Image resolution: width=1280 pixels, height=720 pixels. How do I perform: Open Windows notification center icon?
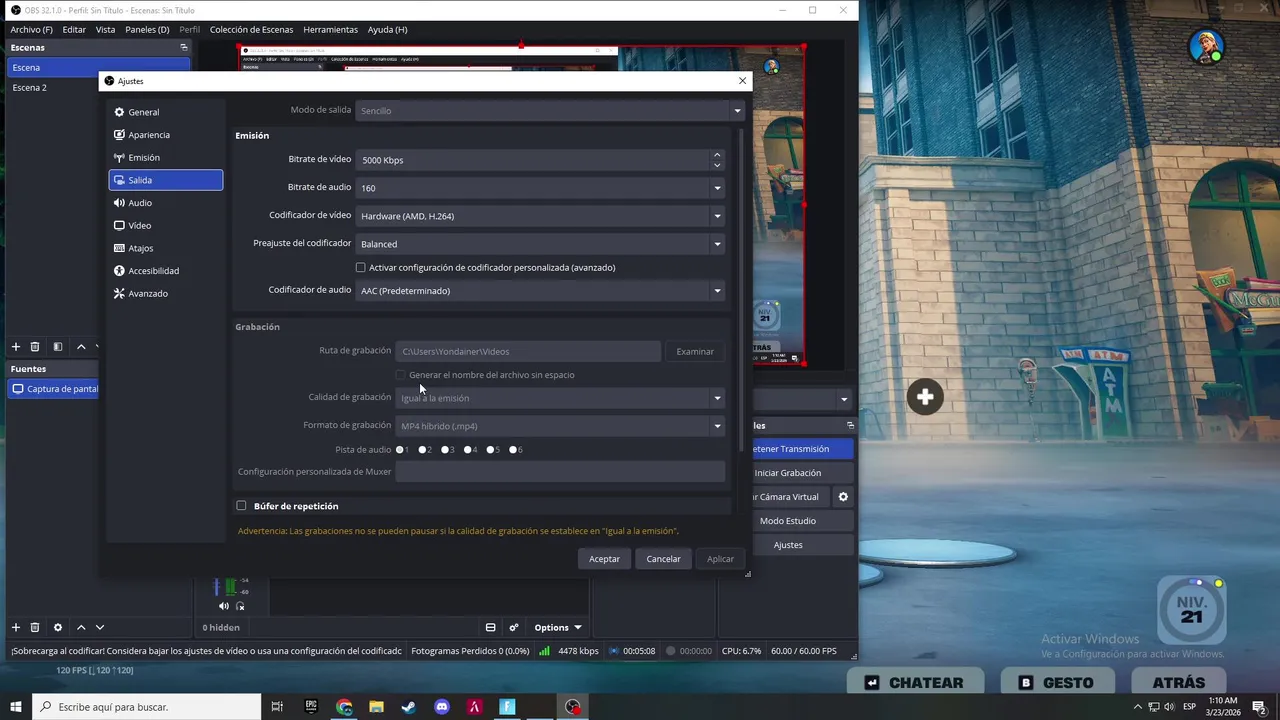point(1259,707)
